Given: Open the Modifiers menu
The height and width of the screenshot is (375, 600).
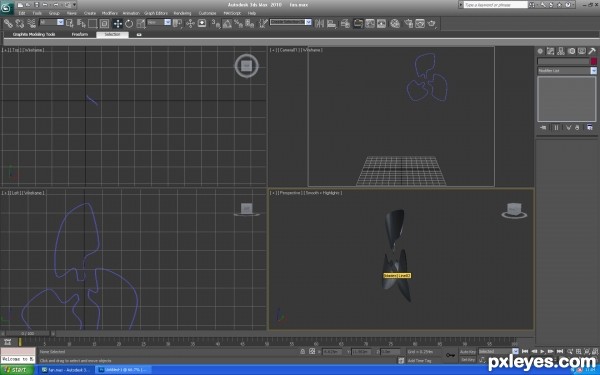Looking at the screenshot, I should click(110, 13).
